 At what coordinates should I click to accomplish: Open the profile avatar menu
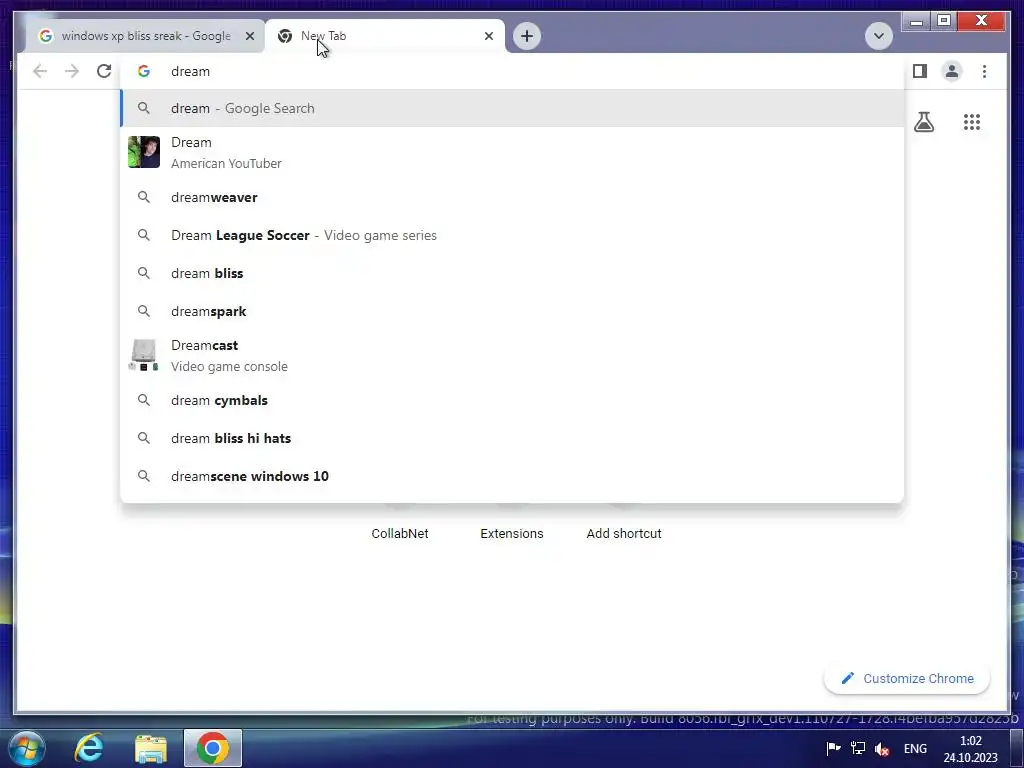pos(952,71)
